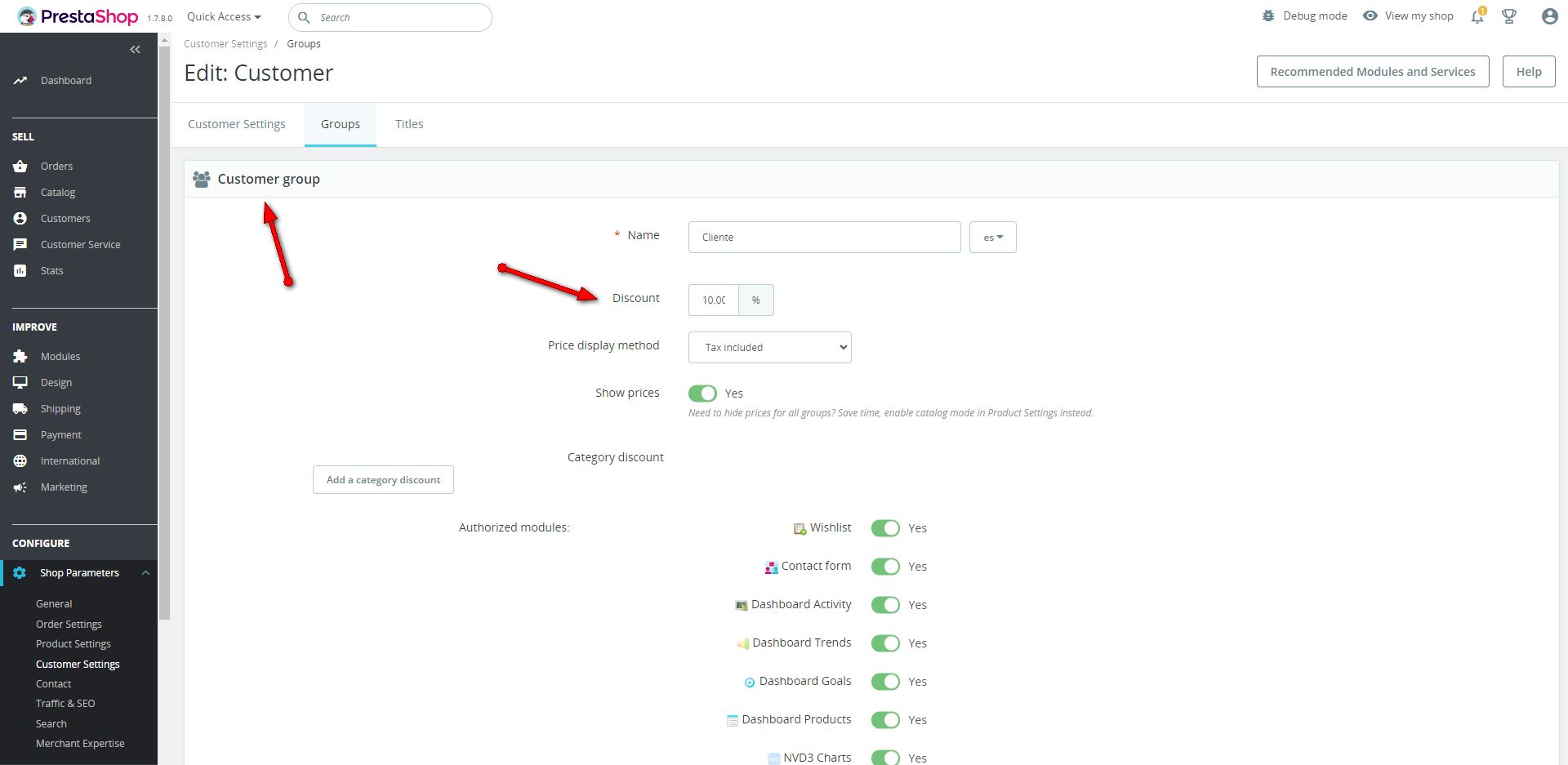Toggle the Wishlist module switch
The width and height of the screenshot is (1568, 765).
885,528
